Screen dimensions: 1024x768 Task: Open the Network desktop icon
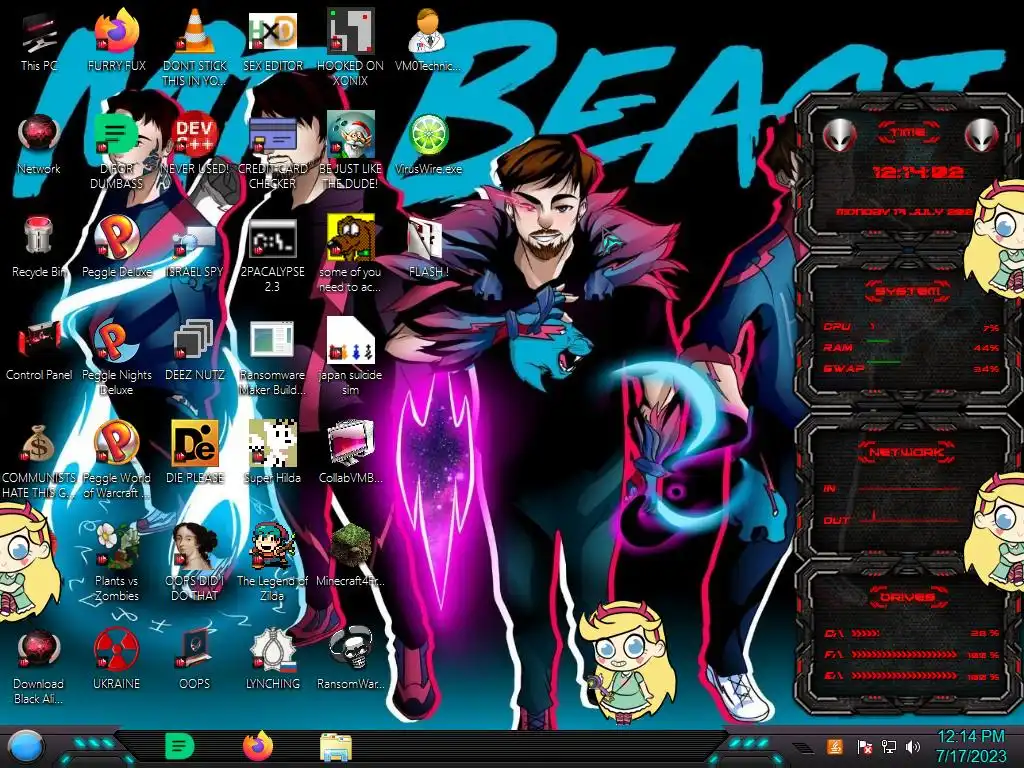pos(39,136)
